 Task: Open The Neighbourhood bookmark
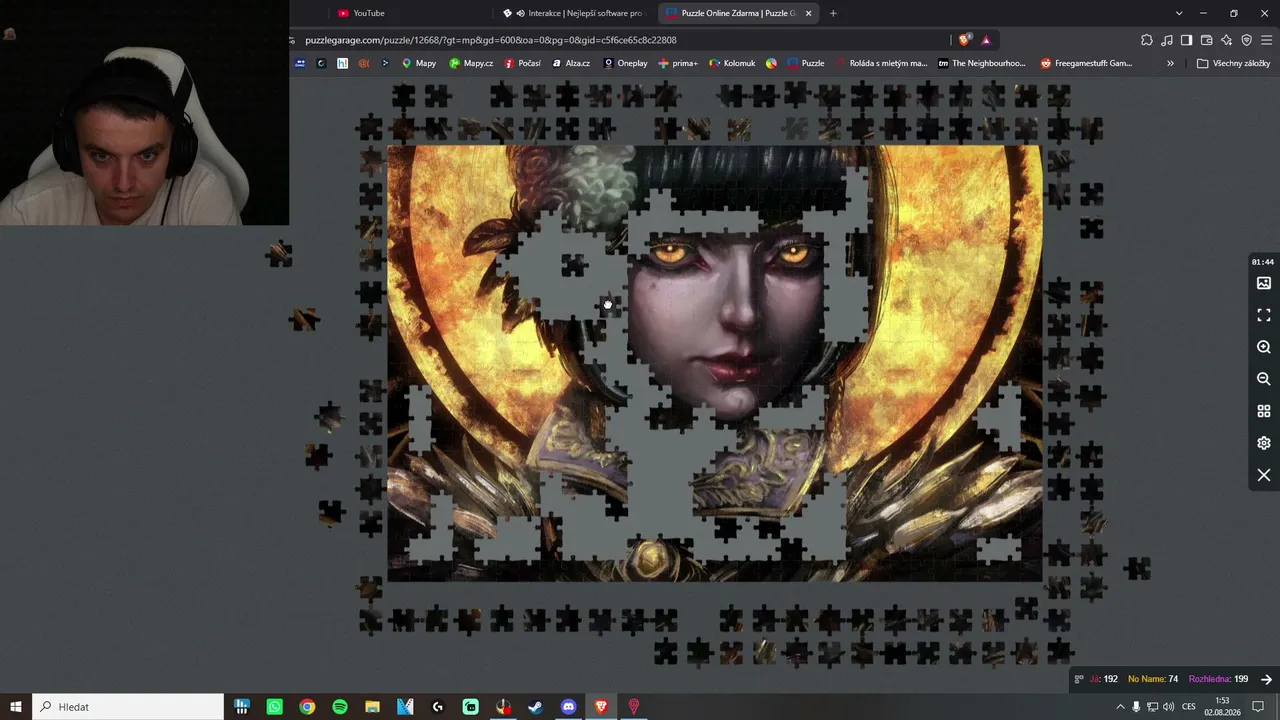982,63
